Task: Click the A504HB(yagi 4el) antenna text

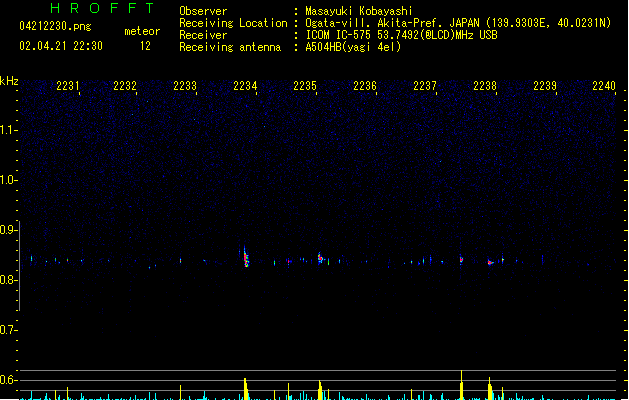Action: tap(353, 47)
